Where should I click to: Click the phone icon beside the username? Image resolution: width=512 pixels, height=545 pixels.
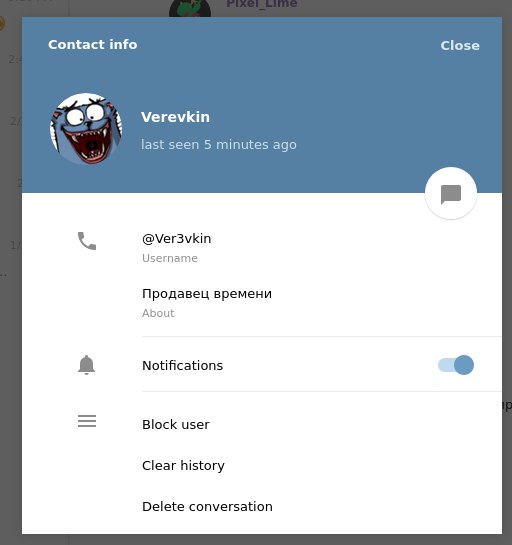(x=87, y=241)
